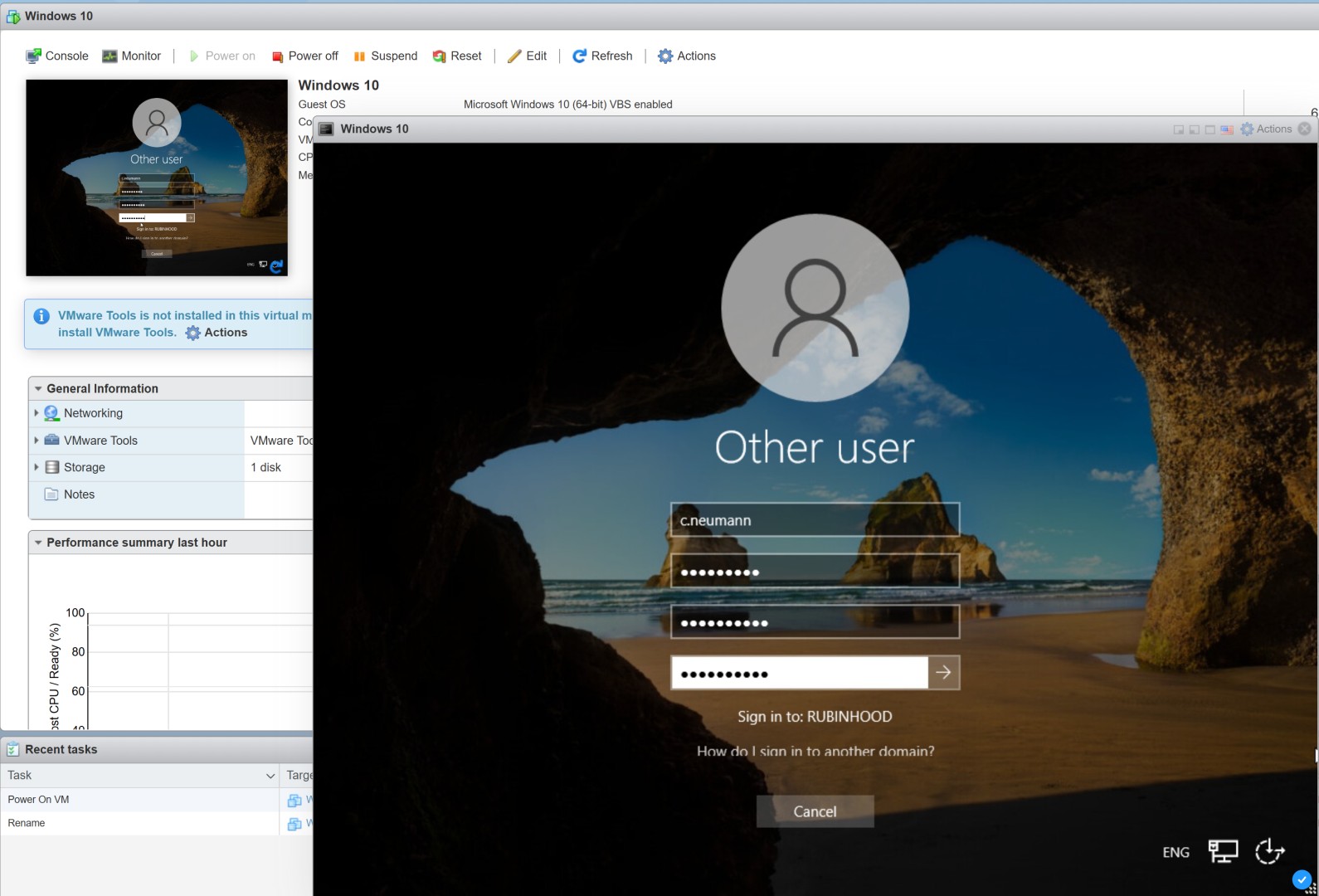
Task: Click the console window title monitor icon
Action: click(326, 129)
